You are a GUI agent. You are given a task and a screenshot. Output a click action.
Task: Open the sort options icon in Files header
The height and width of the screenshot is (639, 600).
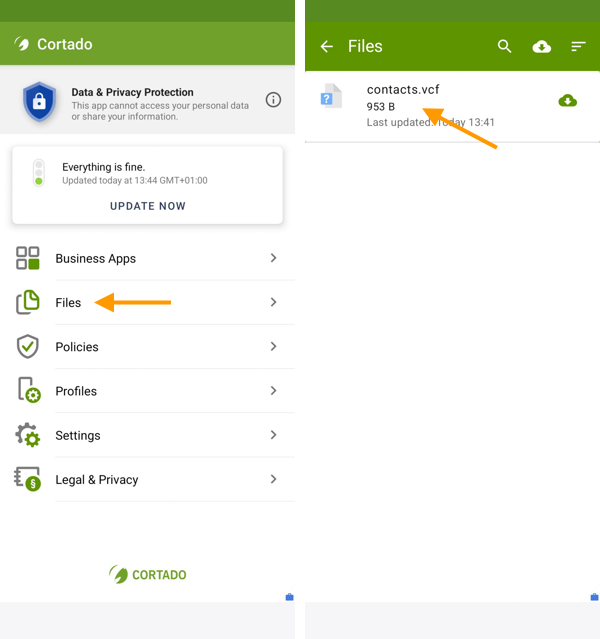(x=578, y=46)
